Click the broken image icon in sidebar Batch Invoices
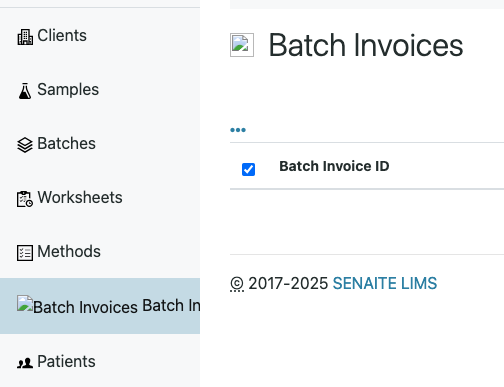The image size is (504, 387). point(25,303)
